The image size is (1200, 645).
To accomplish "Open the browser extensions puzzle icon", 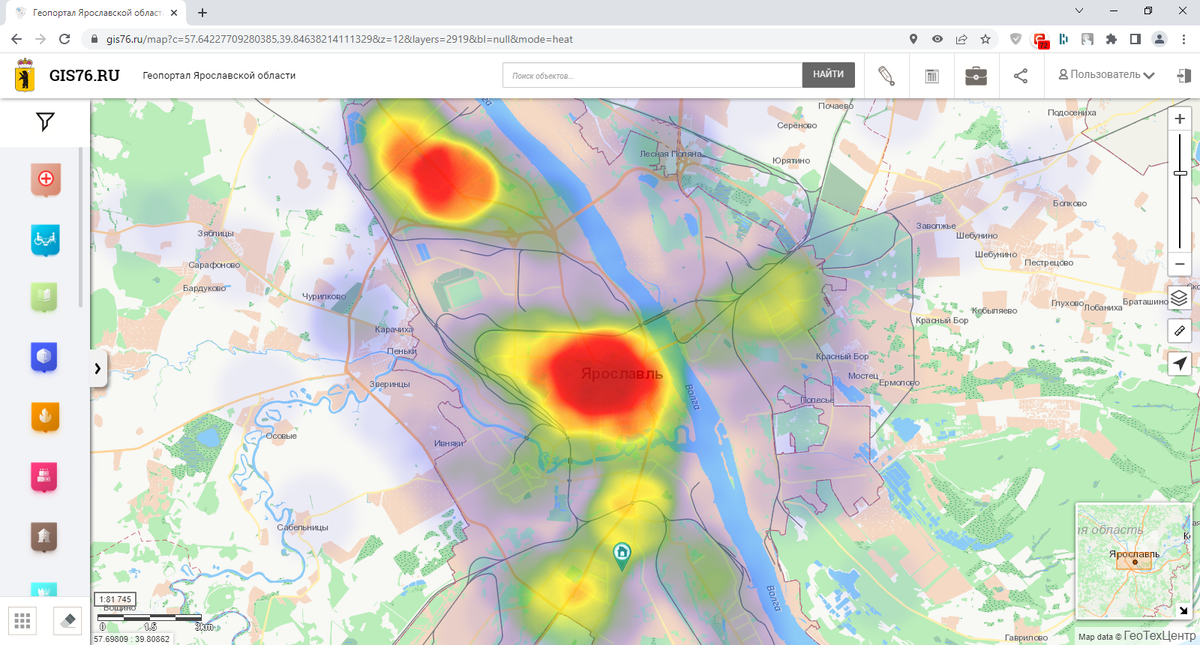I will click(x=1111, y=39).
